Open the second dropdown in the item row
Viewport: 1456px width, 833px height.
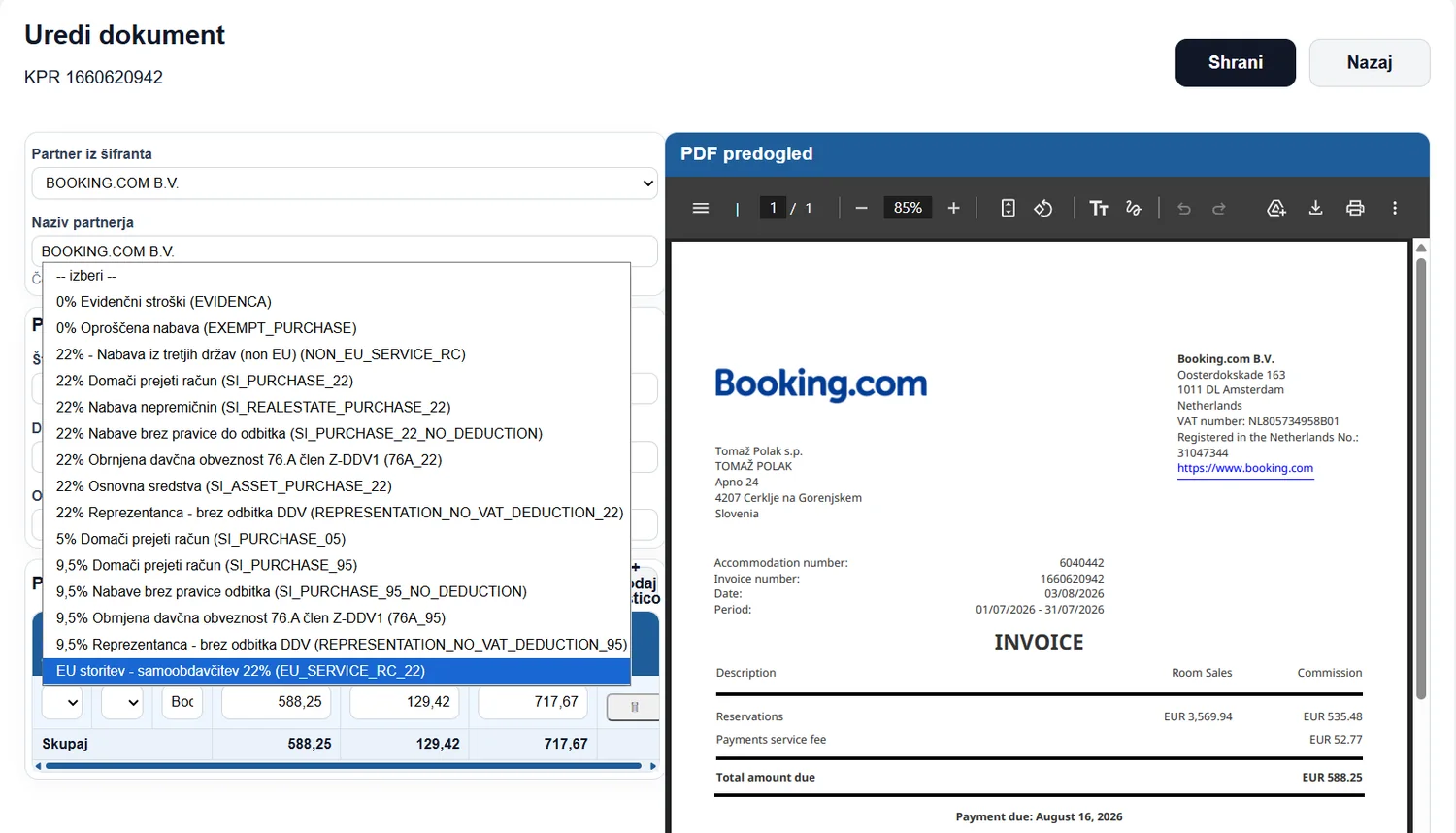pyautogui.click(x=122, y=701)
